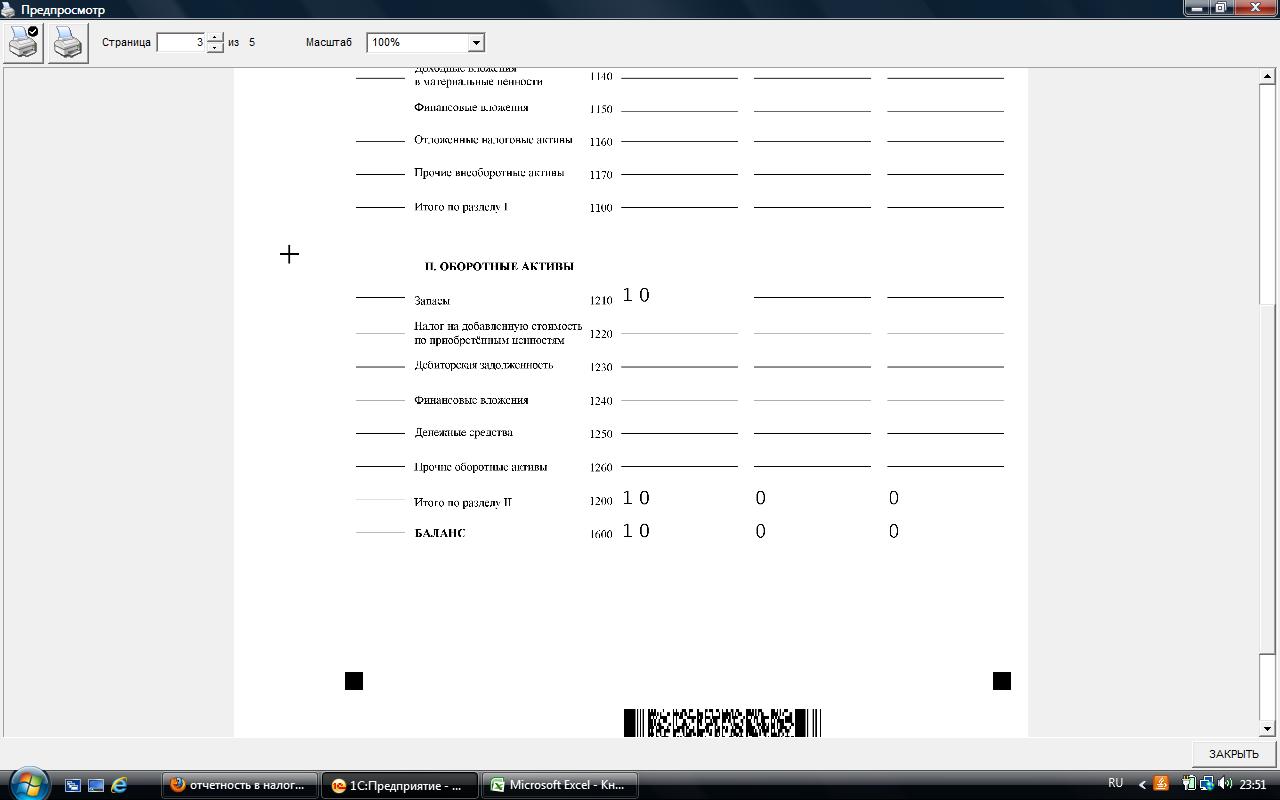The image size is (1280, 800).
Task: Click the Предпросмотр title bar icon
Action: (9, 9)
